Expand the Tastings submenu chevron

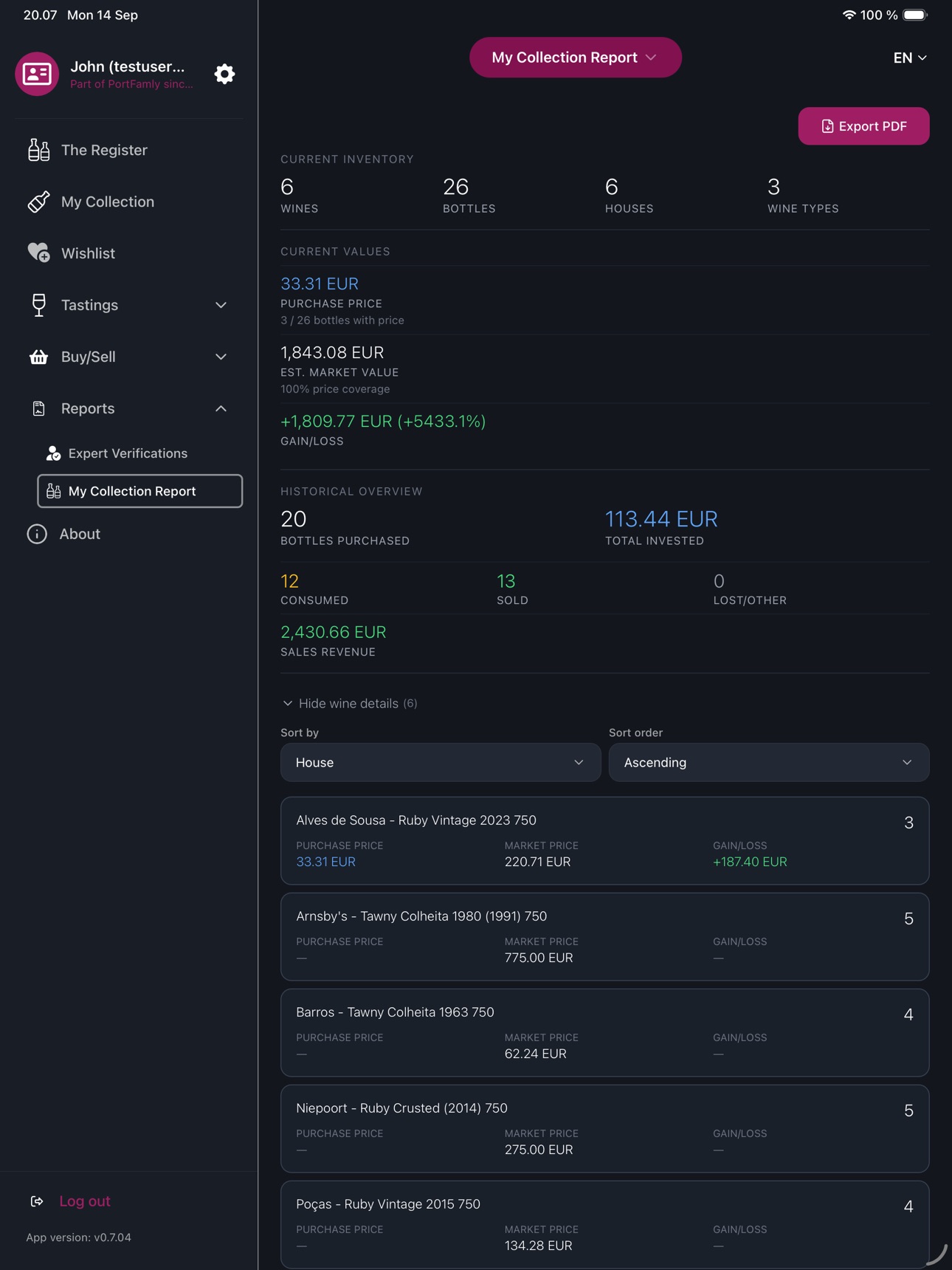pos(221,305)
